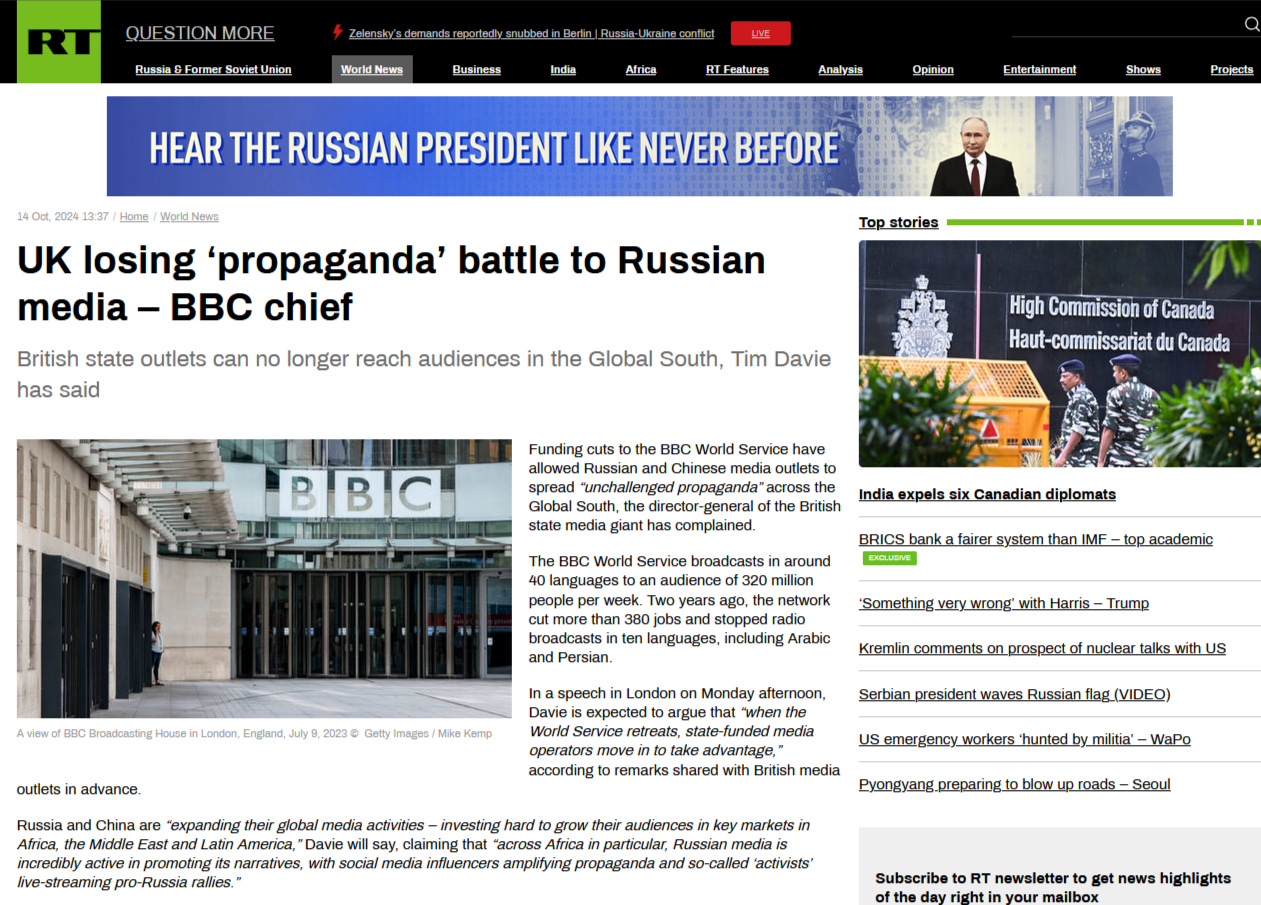This screenshot has height=905, width=1261.
Task: Click the red lightning bolt breaking-news icon
Action: [x=338, y=32]
